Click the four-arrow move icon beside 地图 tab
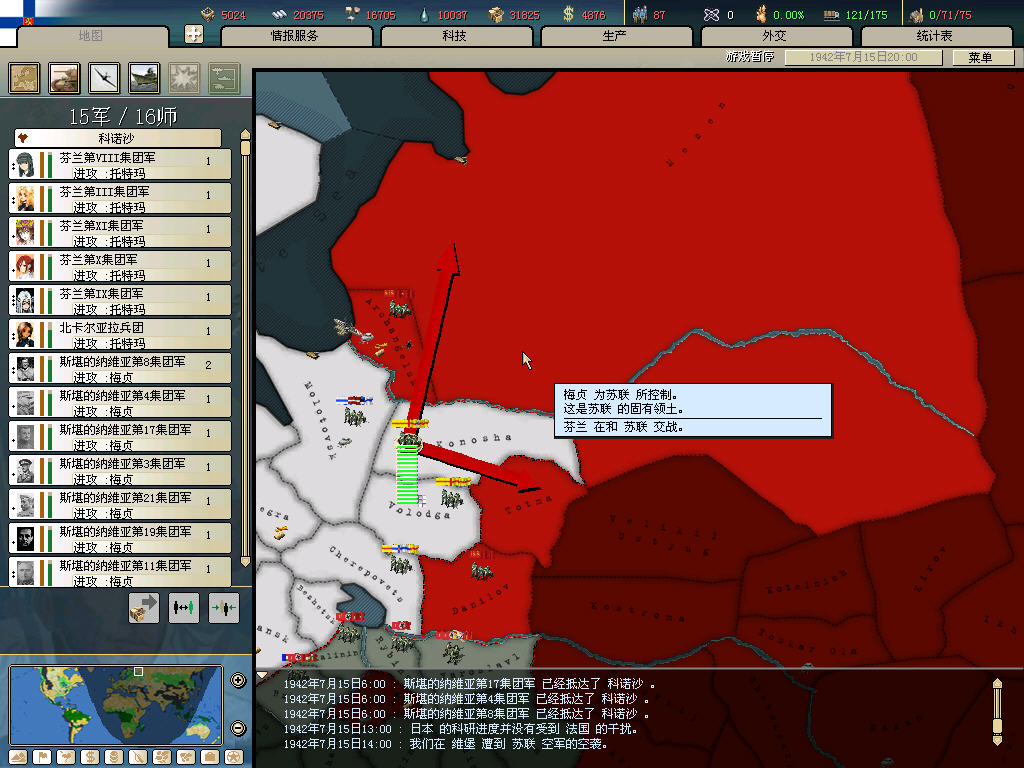The image size is (1024, 768). pos(194,34)
